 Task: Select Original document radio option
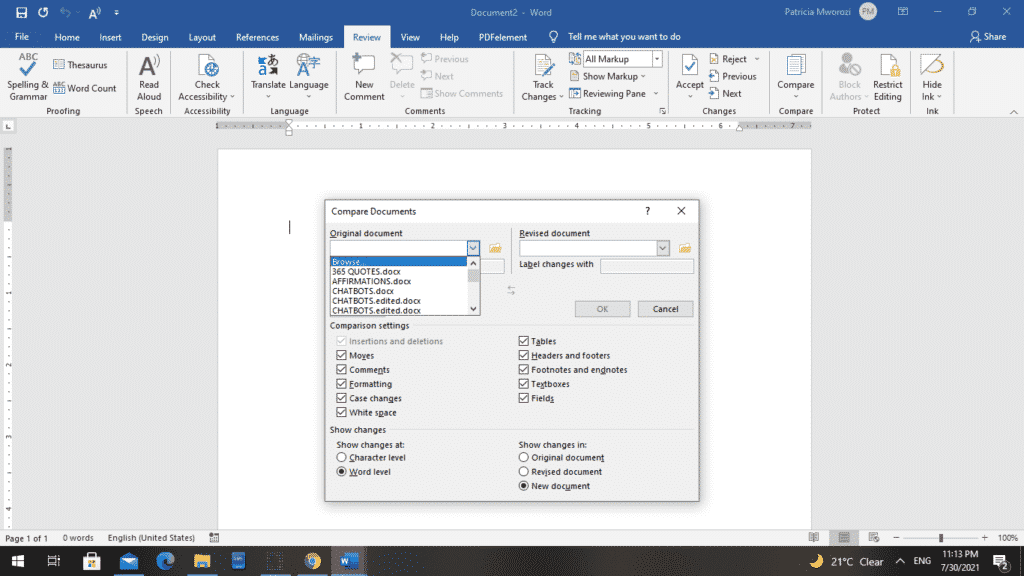(x=523, y=458)
